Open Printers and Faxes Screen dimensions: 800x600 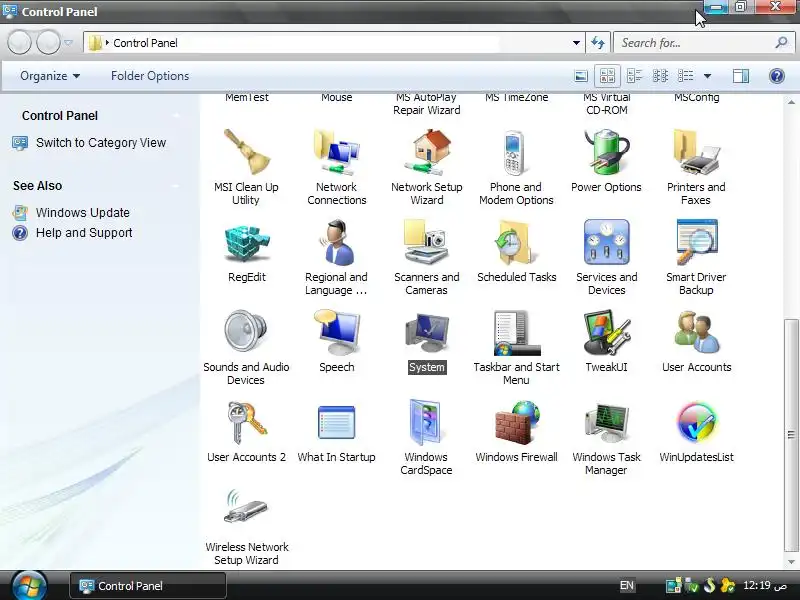click(696, 167)
